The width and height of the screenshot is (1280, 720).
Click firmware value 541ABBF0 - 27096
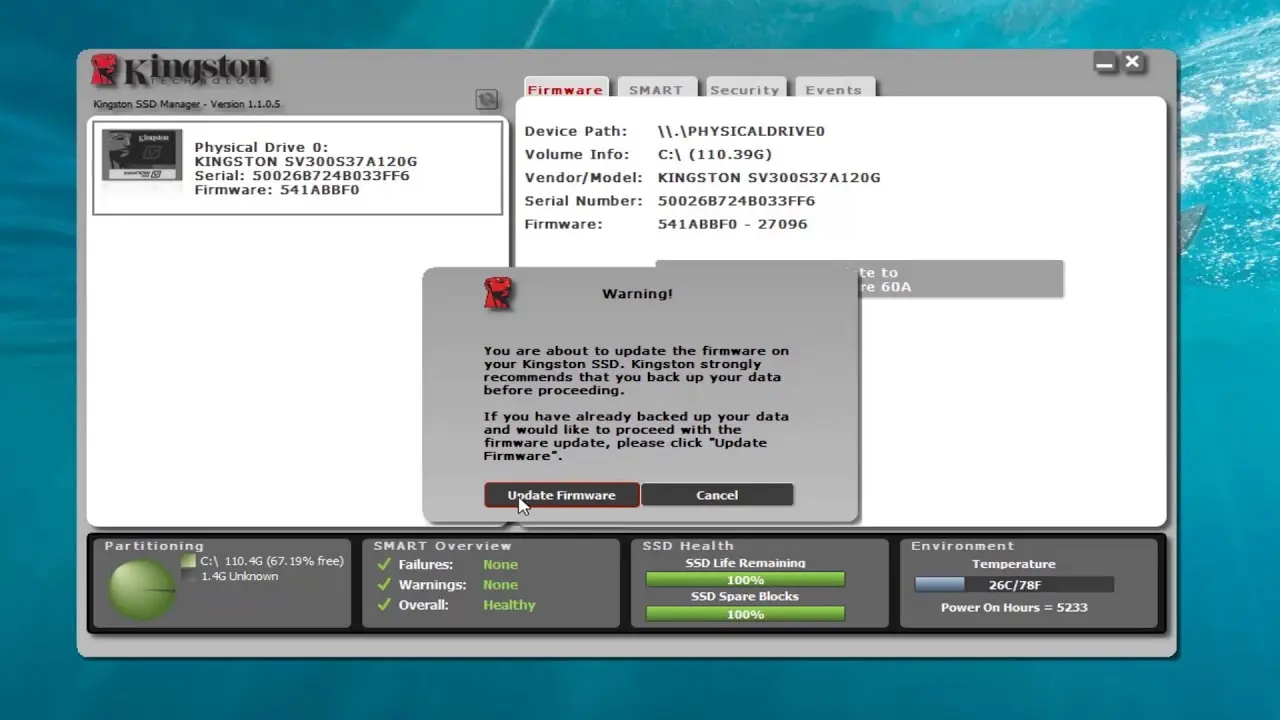732,224
